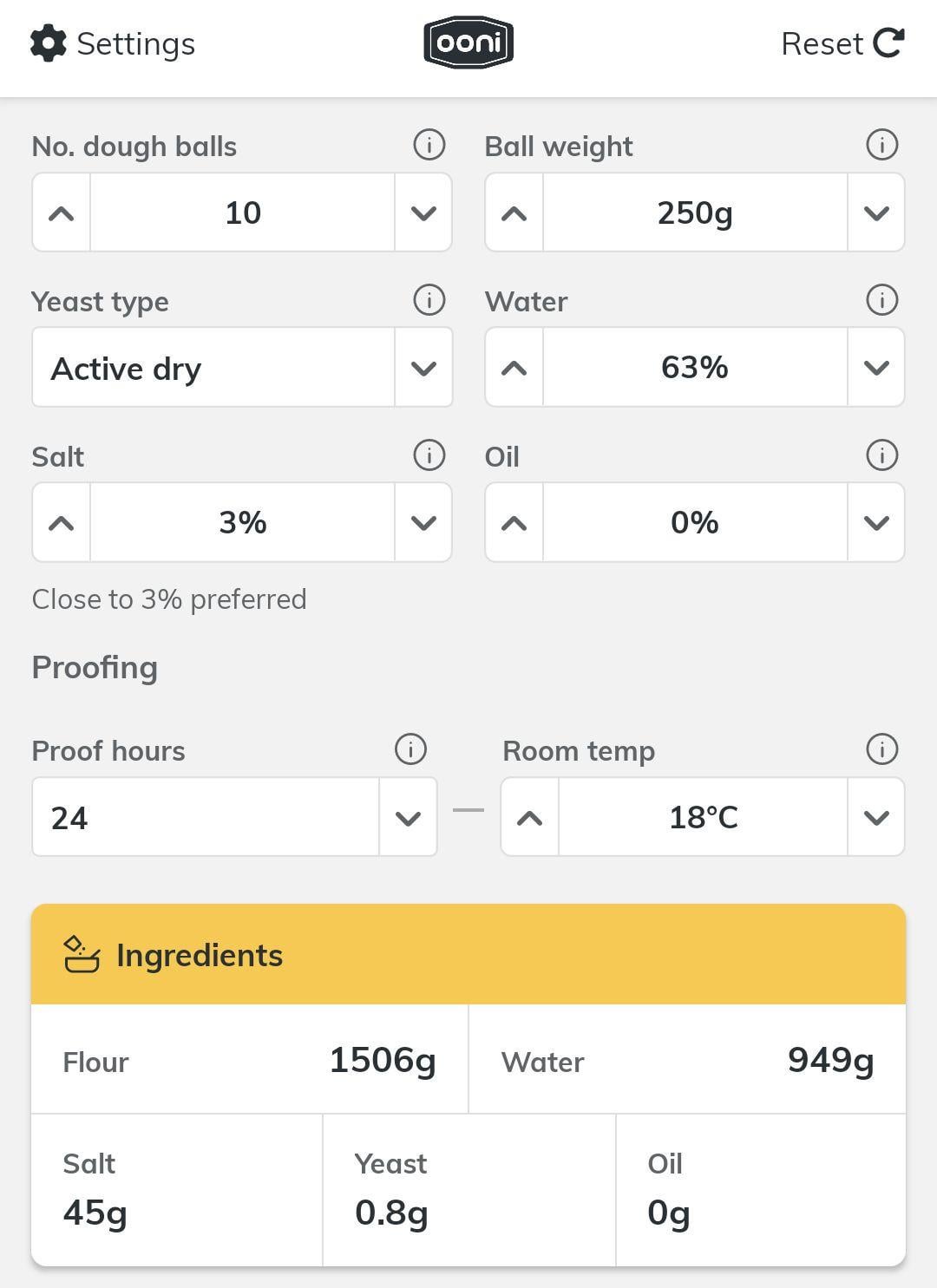Show Ball weight info tooltip
The height and width of the screenshot is (1288, 937).
point(881,145)
